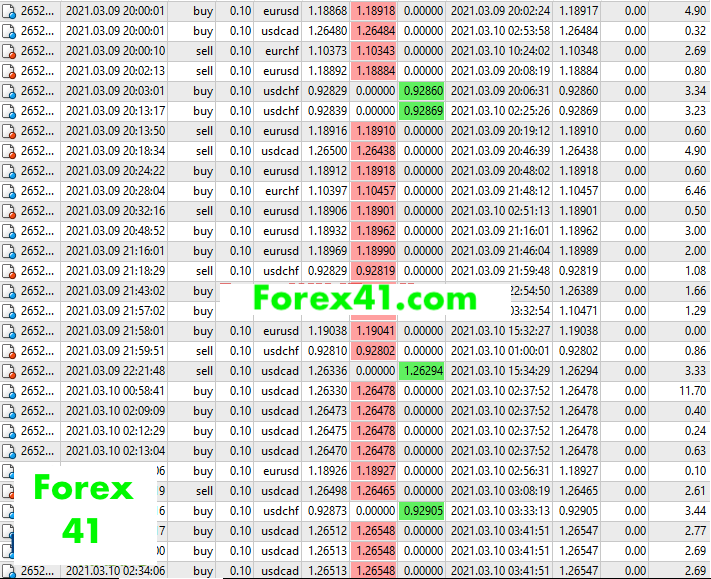
Task: Select the sell order icon at 20:00:10
Action: point(9,51)
